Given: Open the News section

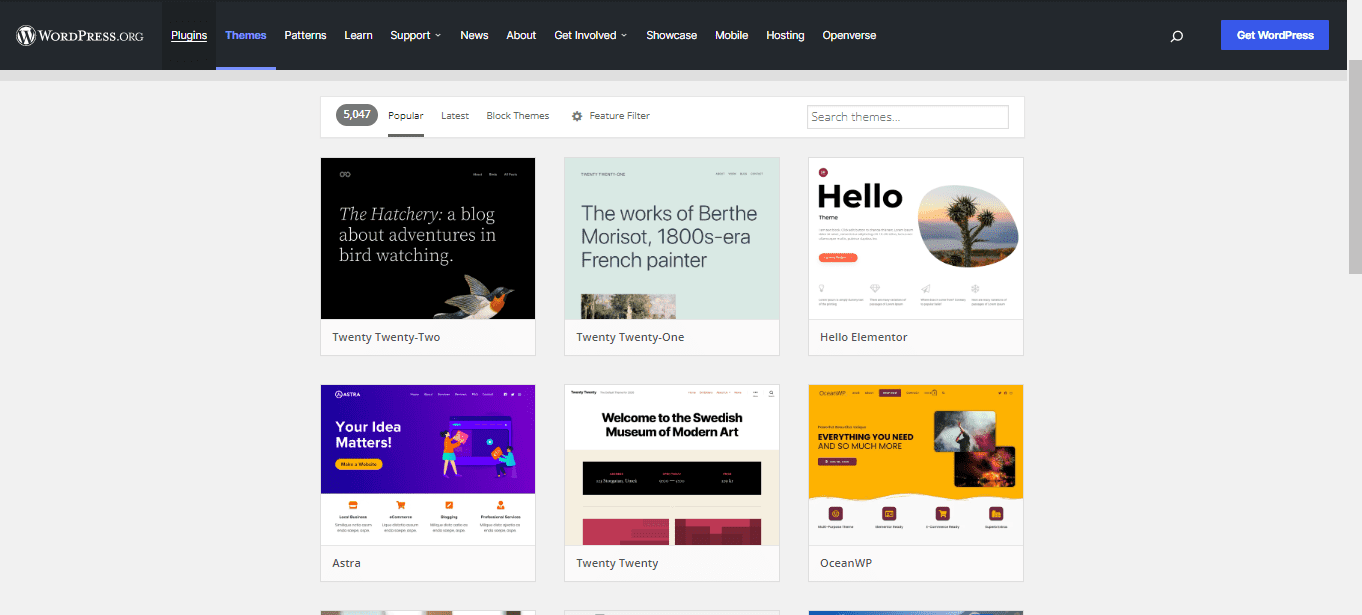Looking at the screenshot, I should pos(474,35).
